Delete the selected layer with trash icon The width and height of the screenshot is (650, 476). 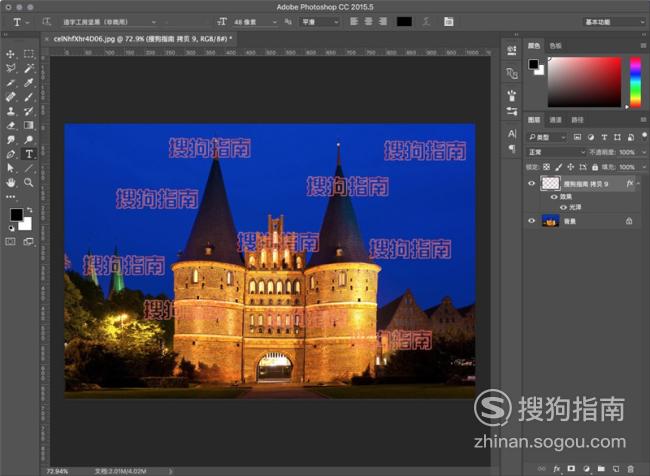pyautogui.click(x=631, y=469)
